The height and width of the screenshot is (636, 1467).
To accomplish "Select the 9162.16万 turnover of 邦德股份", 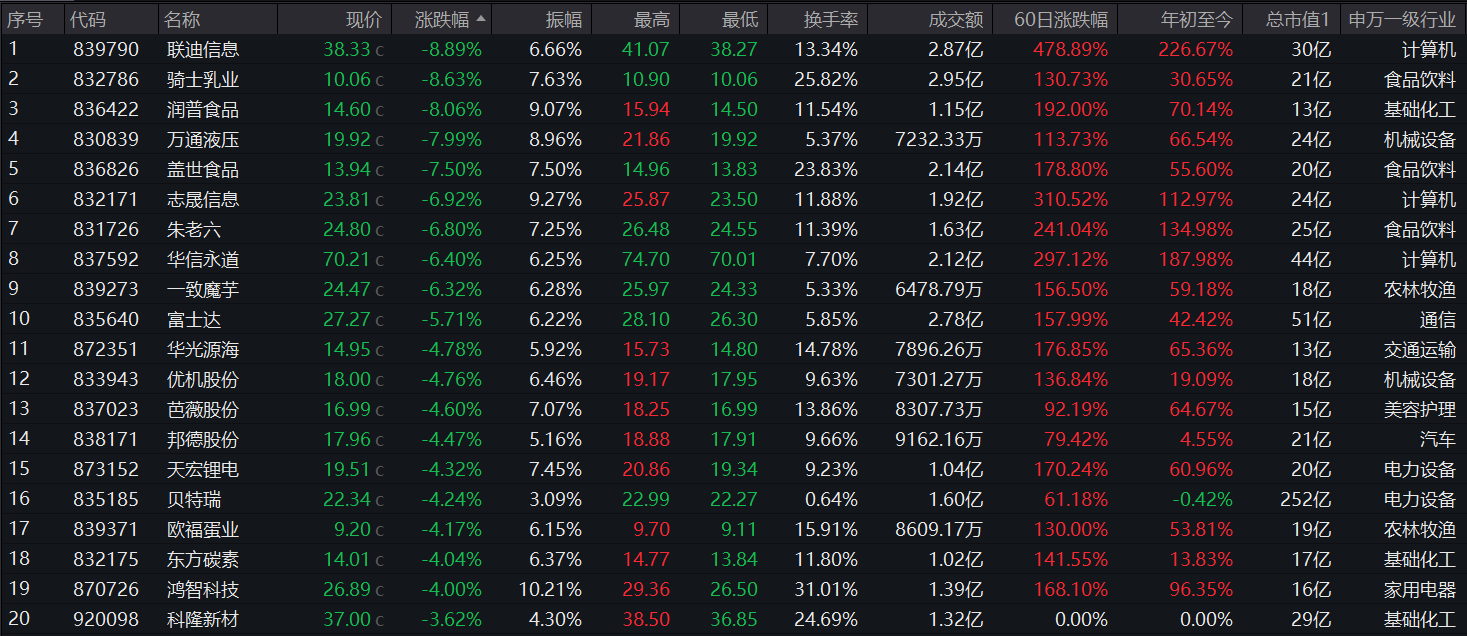I will point(939,439).
